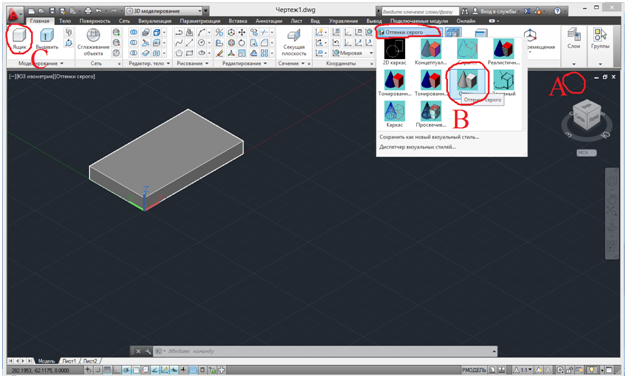628x376 pixels.
Task: Select the Выдавить (Extrude) tool
Action: (x=47, y=39)
